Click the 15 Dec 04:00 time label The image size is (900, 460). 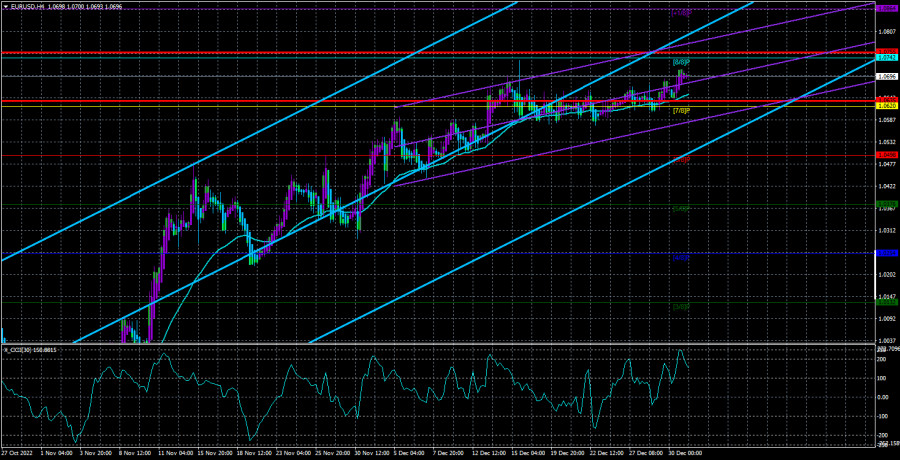click(x=526, y=453)
